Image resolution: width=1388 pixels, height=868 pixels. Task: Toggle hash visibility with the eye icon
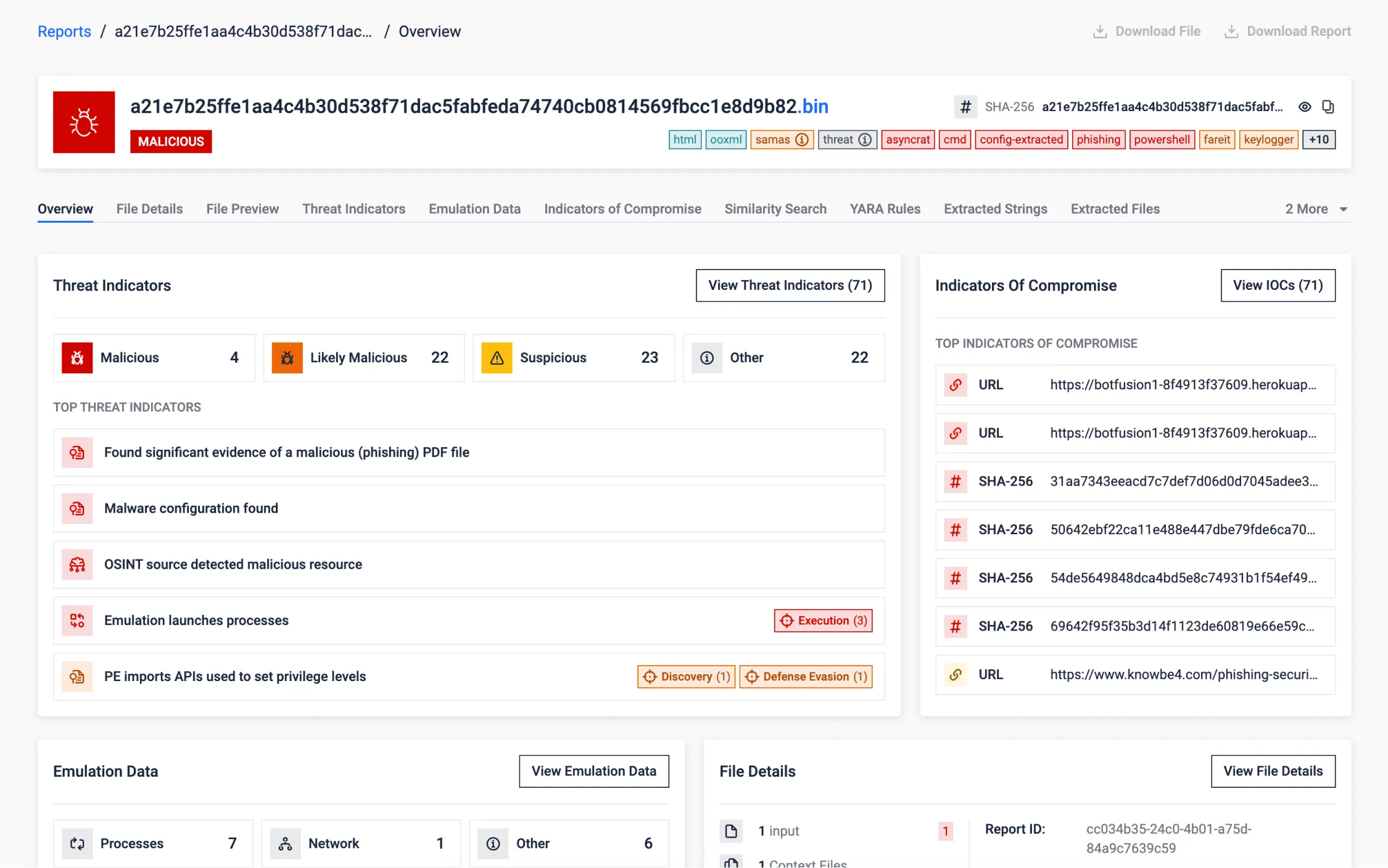click(x=1305, y=107)
